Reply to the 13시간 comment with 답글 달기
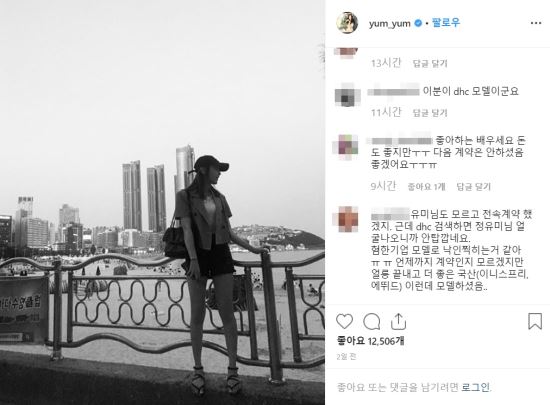The width and height of the screenshot is (550, 405). (430, 63)
